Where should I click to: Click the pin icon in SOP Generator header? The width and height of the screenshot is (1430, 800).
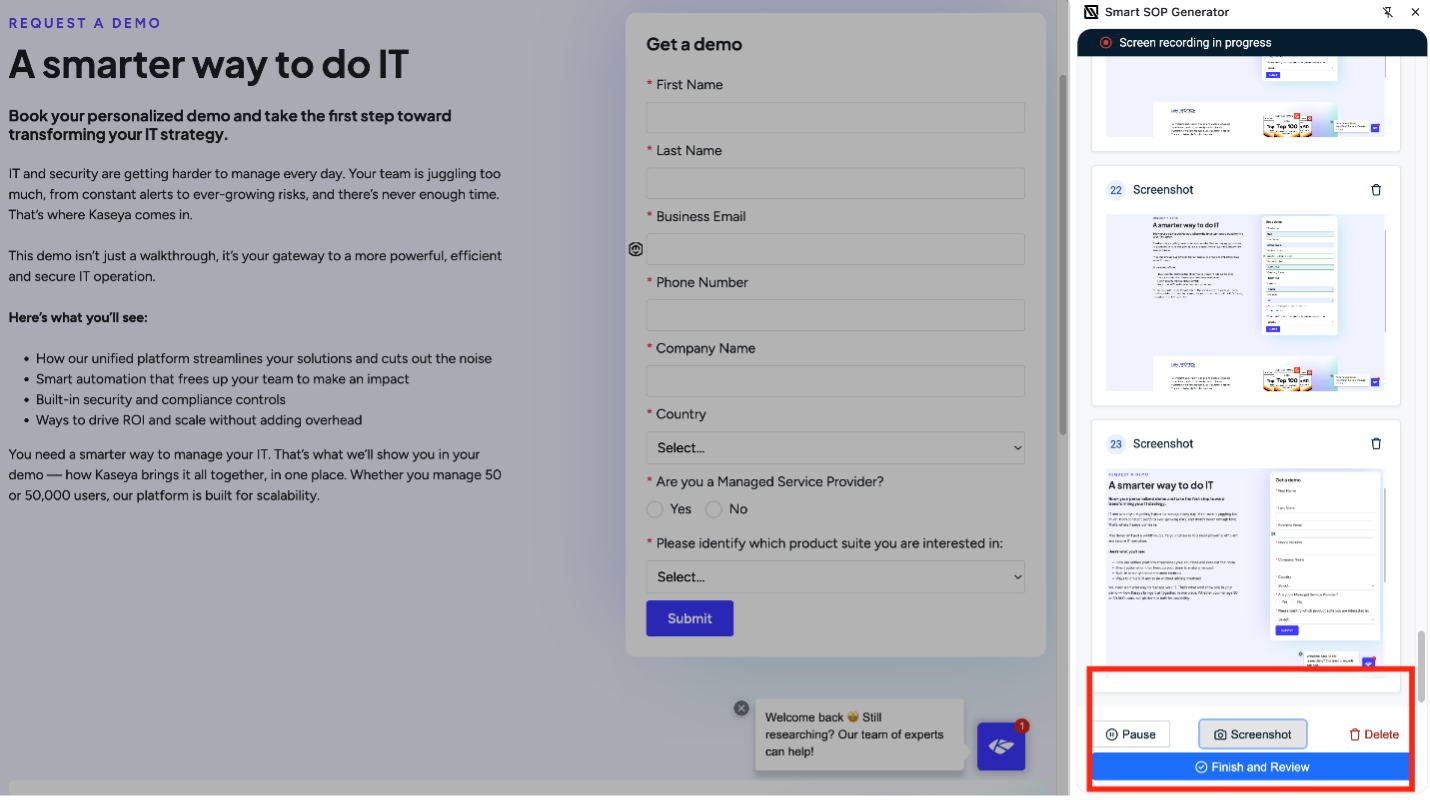[1387, 12]
